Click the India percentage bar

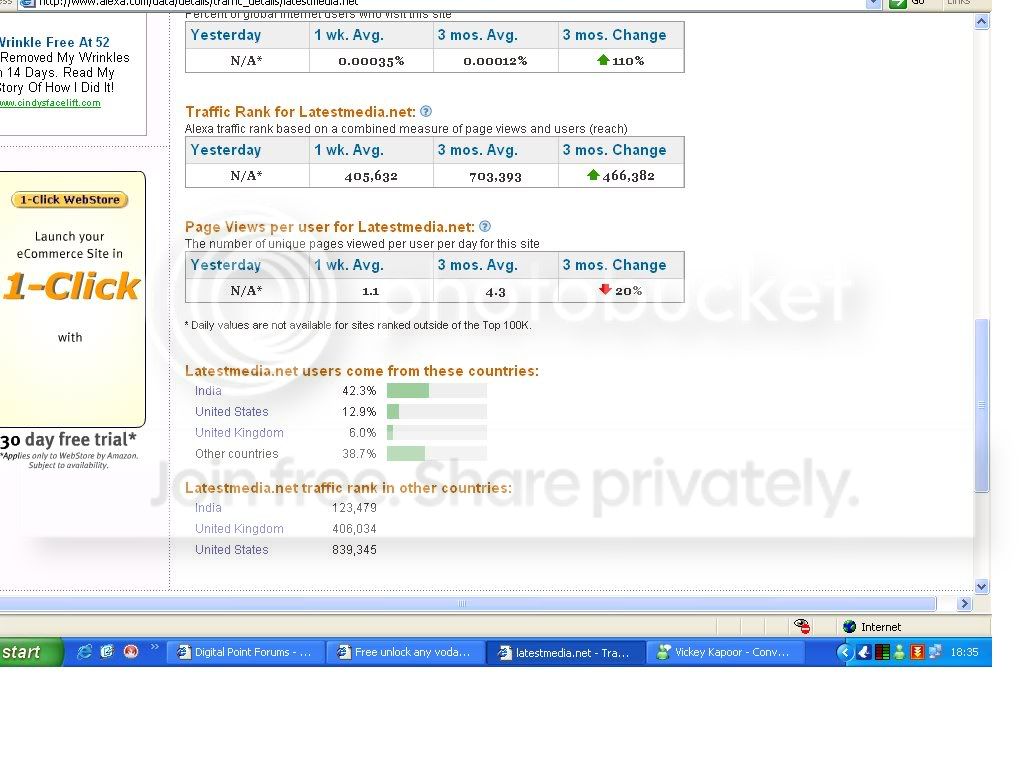click(436, 391)
